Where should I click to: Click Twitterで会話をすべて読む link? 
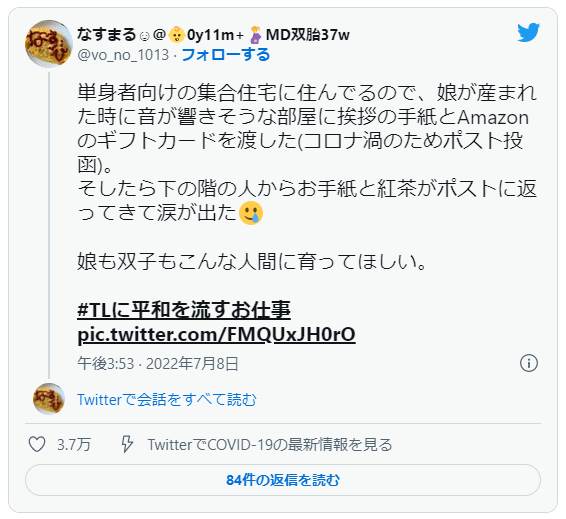[x=167, y=400]
